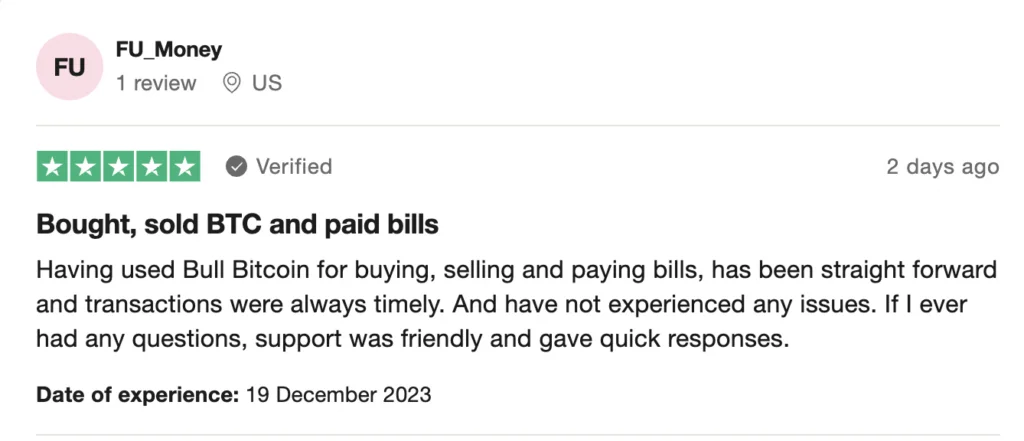Click the US country label
Viewport: 1024px width, 441px height.
tap(267, 83)
